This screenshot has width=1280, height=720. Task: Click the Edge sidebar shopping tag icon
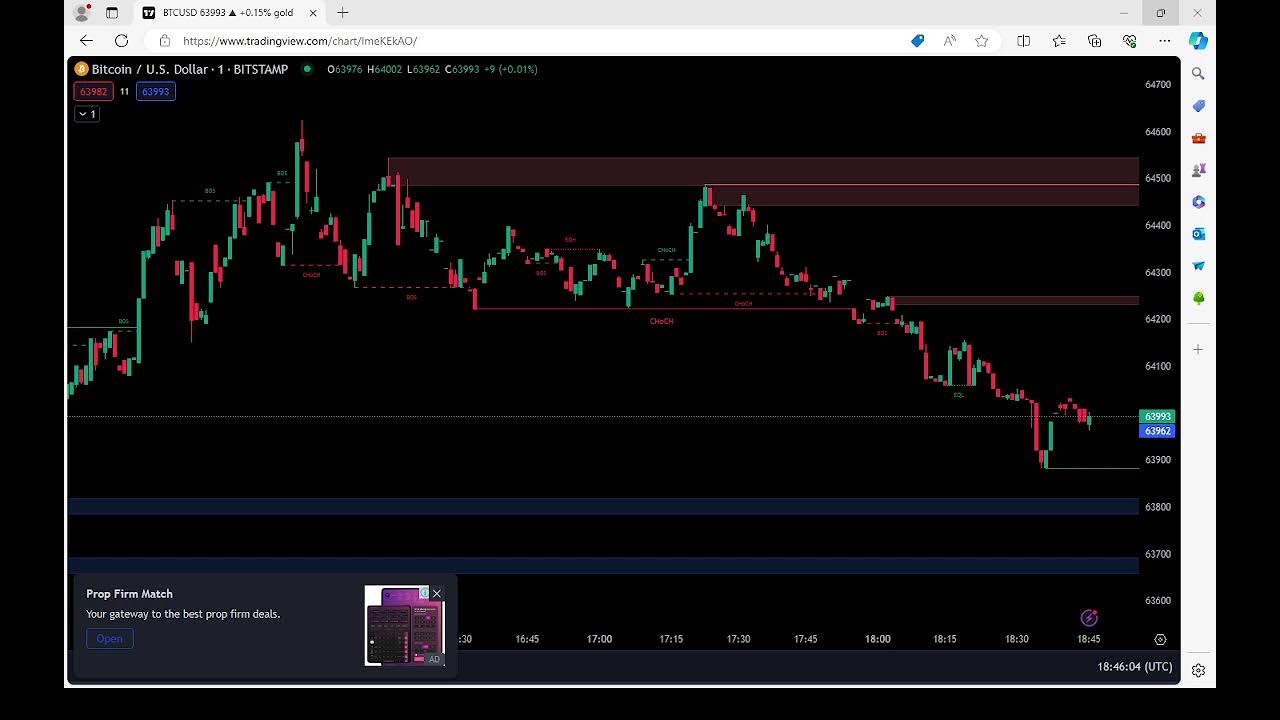pyautogui.click(x=1198, y=106)
